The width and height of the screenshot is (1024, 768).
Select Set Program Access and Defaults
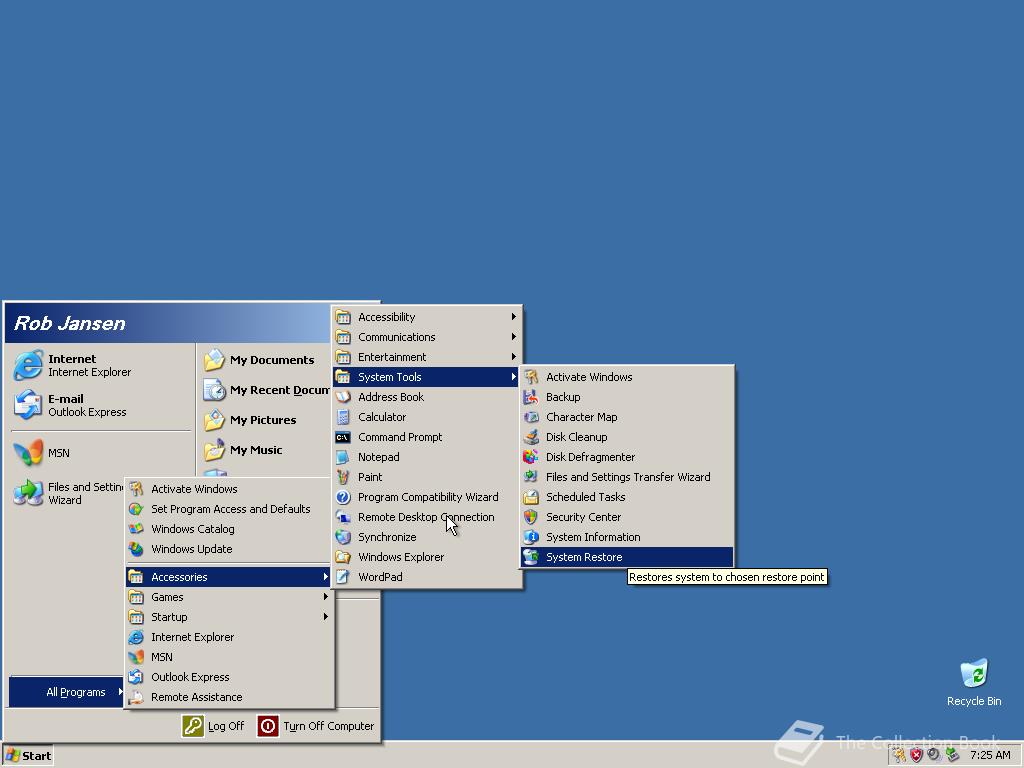coord(229,509)
